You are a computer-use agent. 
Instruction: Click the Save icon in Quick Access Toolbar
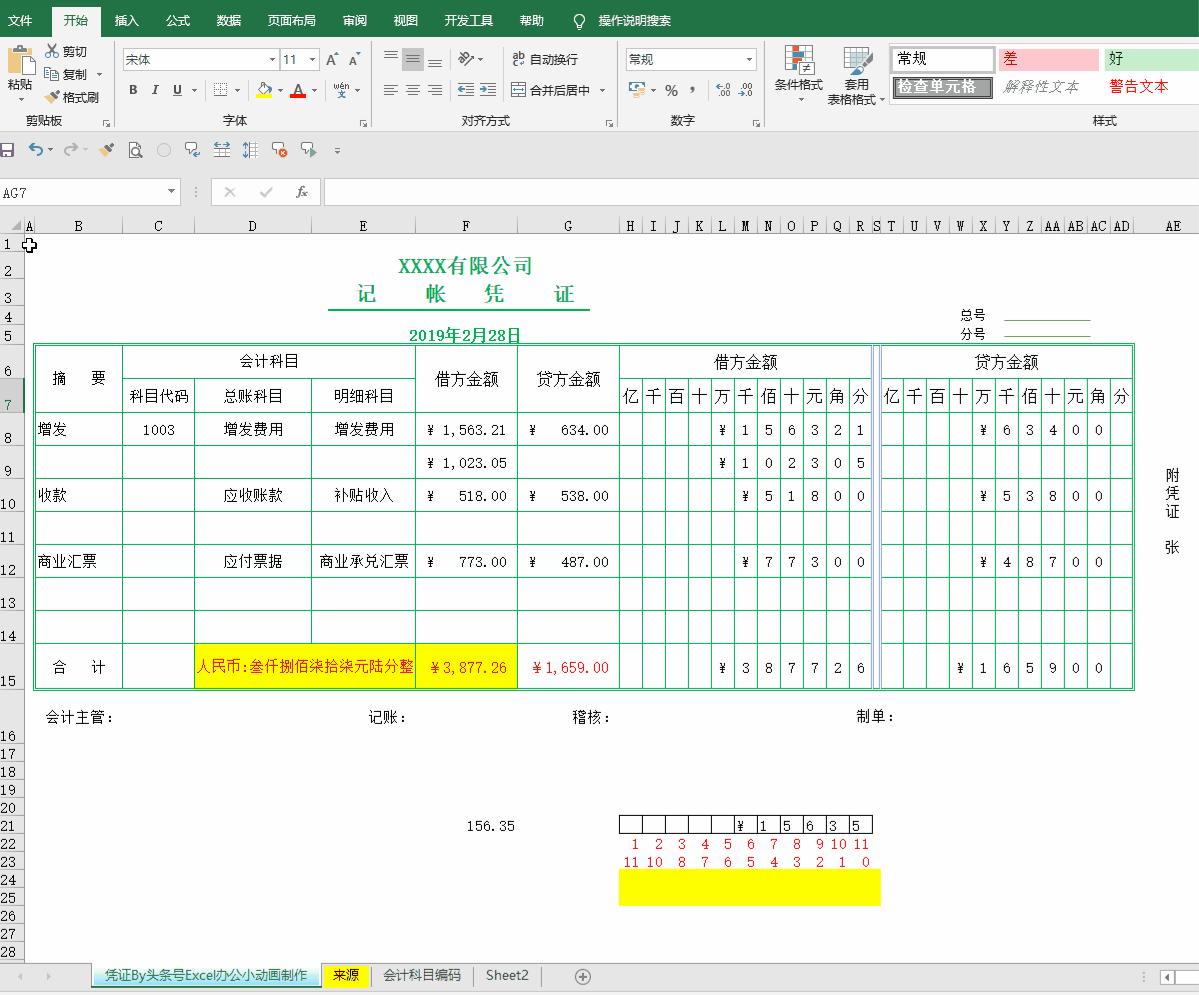point(9,150)
